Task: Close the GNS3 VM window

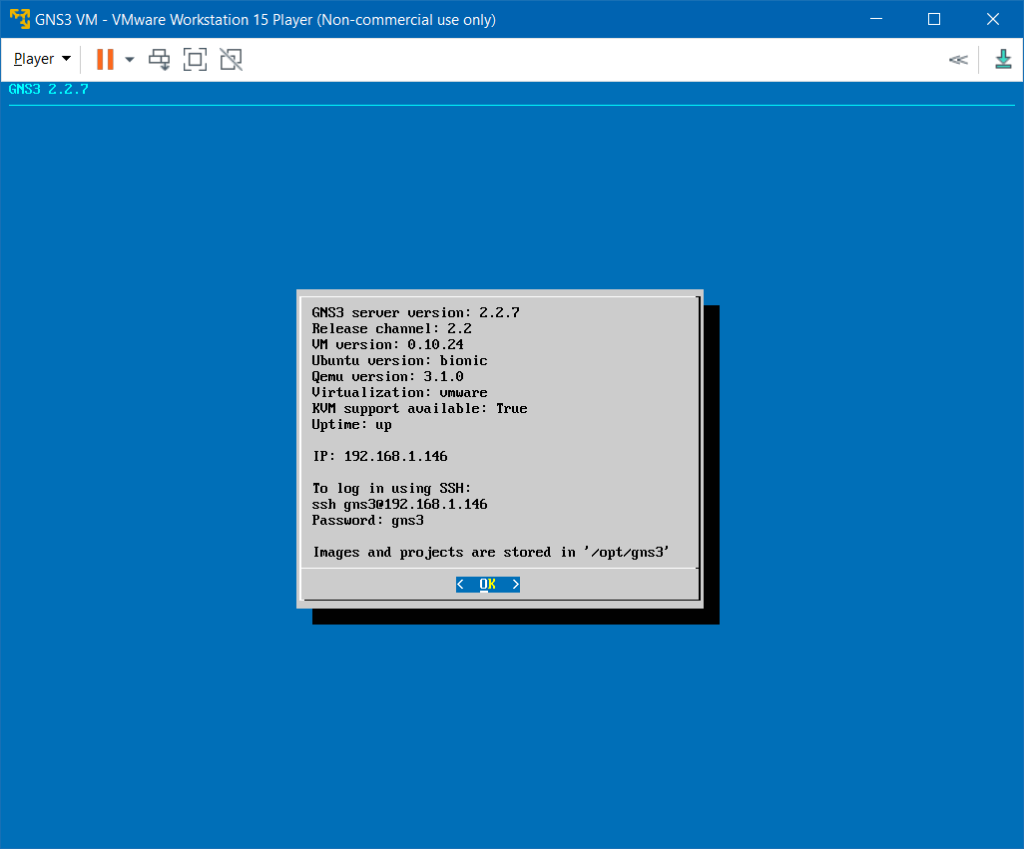Action: coord(993,19)
